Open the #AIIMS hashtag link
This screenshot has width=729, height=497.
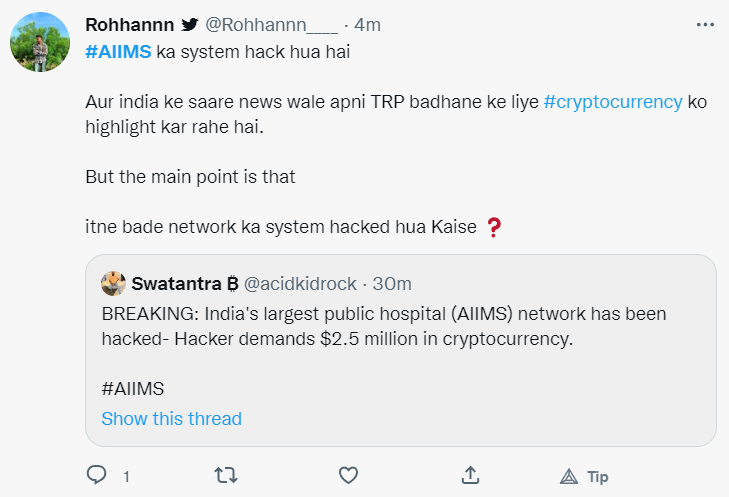click(x=119, y=52)
